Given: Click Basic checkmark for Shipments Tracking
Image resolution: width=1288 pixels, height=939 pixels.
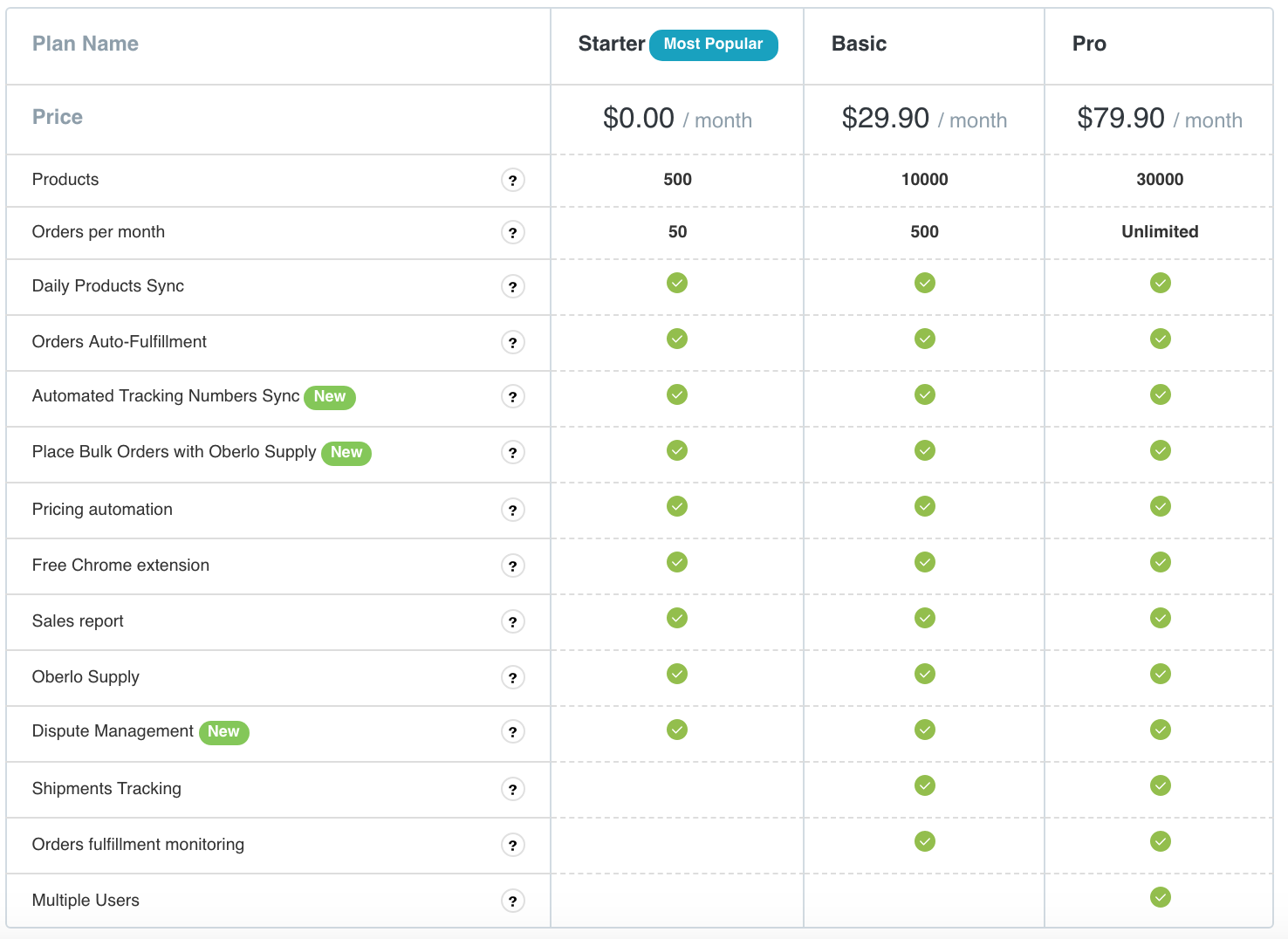Looking at the screenshot, I should [925, 785].
